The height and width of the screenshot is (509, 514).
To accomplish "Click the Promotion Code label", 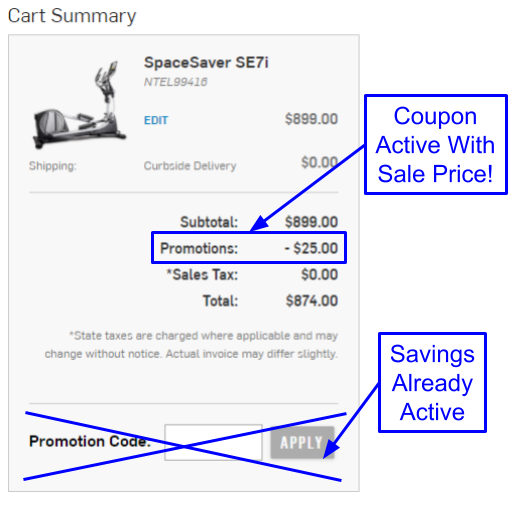I will (x=90, y=441).
